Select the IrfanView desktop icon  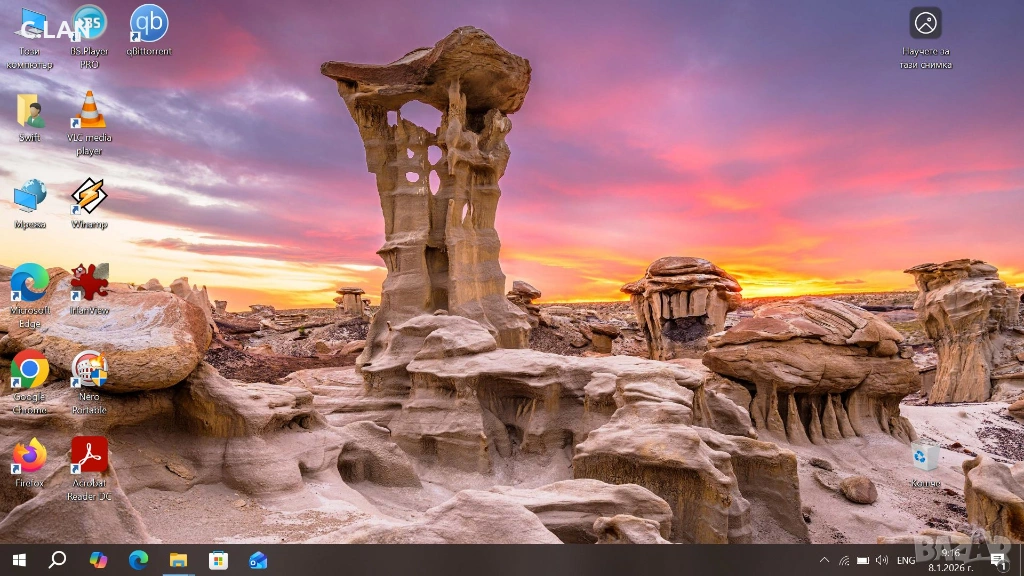click(89, 283)
